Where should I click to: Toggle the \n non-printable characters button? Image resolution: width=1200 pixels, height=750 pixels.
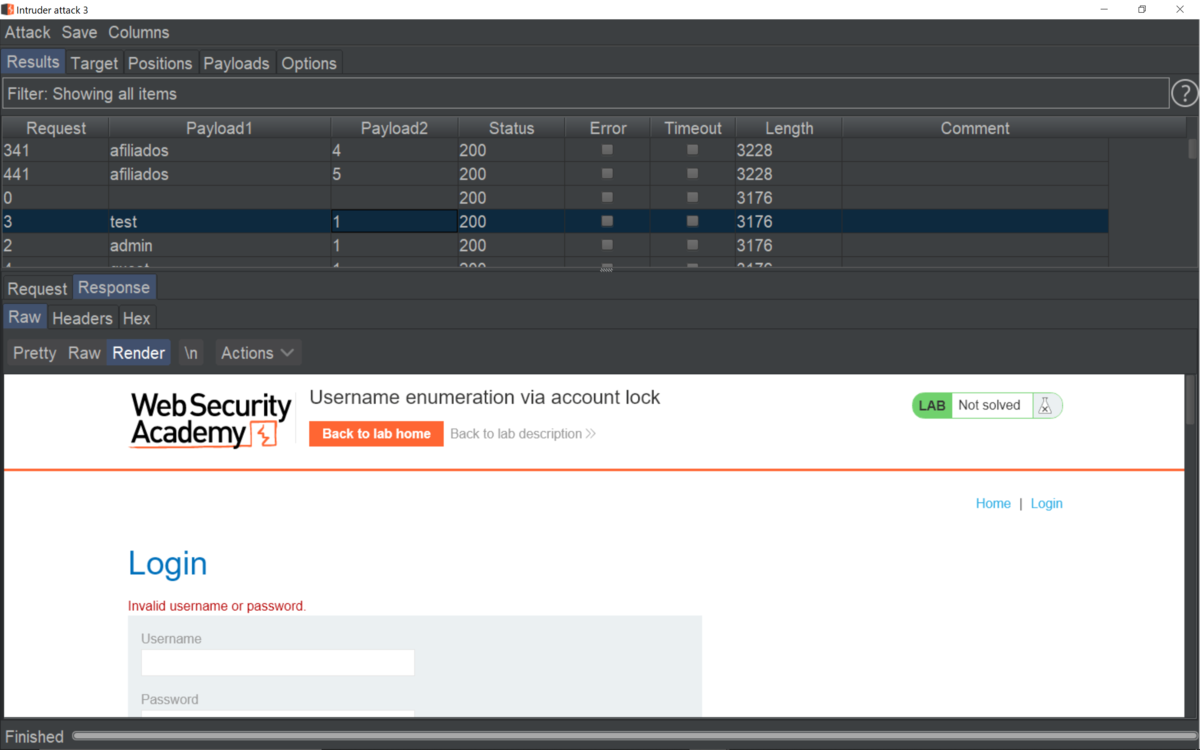191,353
